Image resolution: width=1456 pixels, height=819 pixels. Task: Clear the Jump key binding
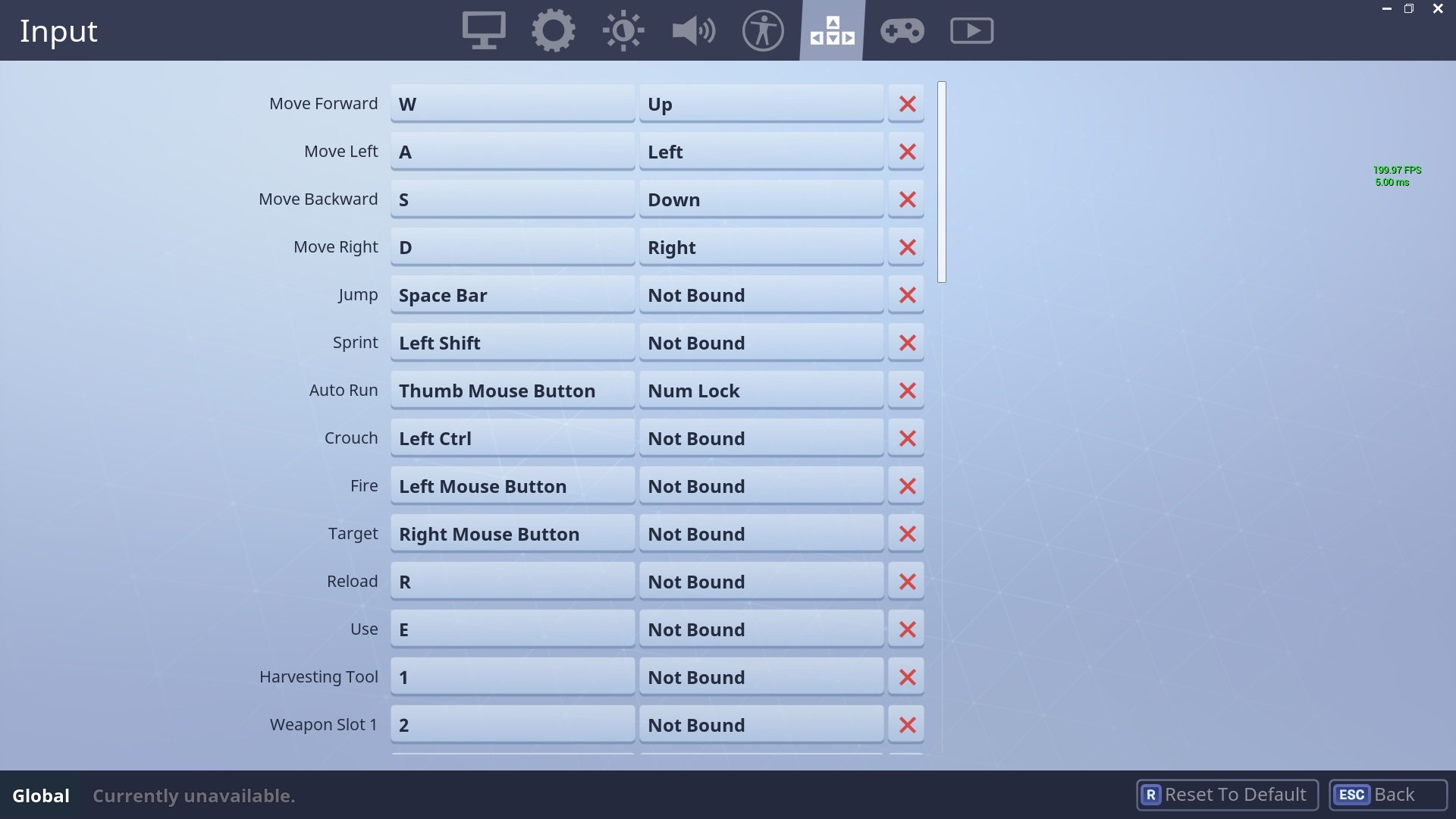pyautogui.click(x=906, y=295)
